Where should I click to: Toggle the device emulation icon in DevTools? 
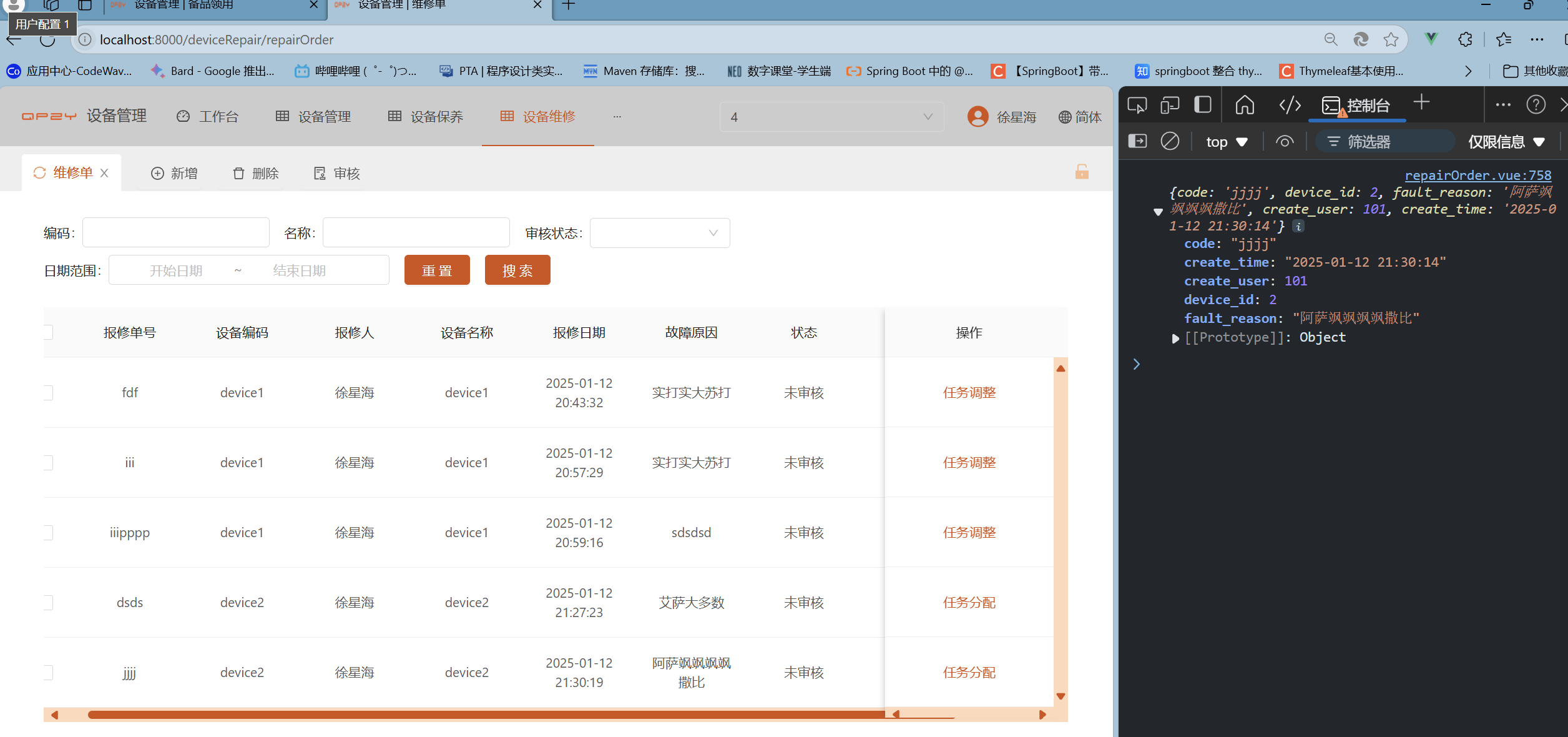pos(1170,105)
